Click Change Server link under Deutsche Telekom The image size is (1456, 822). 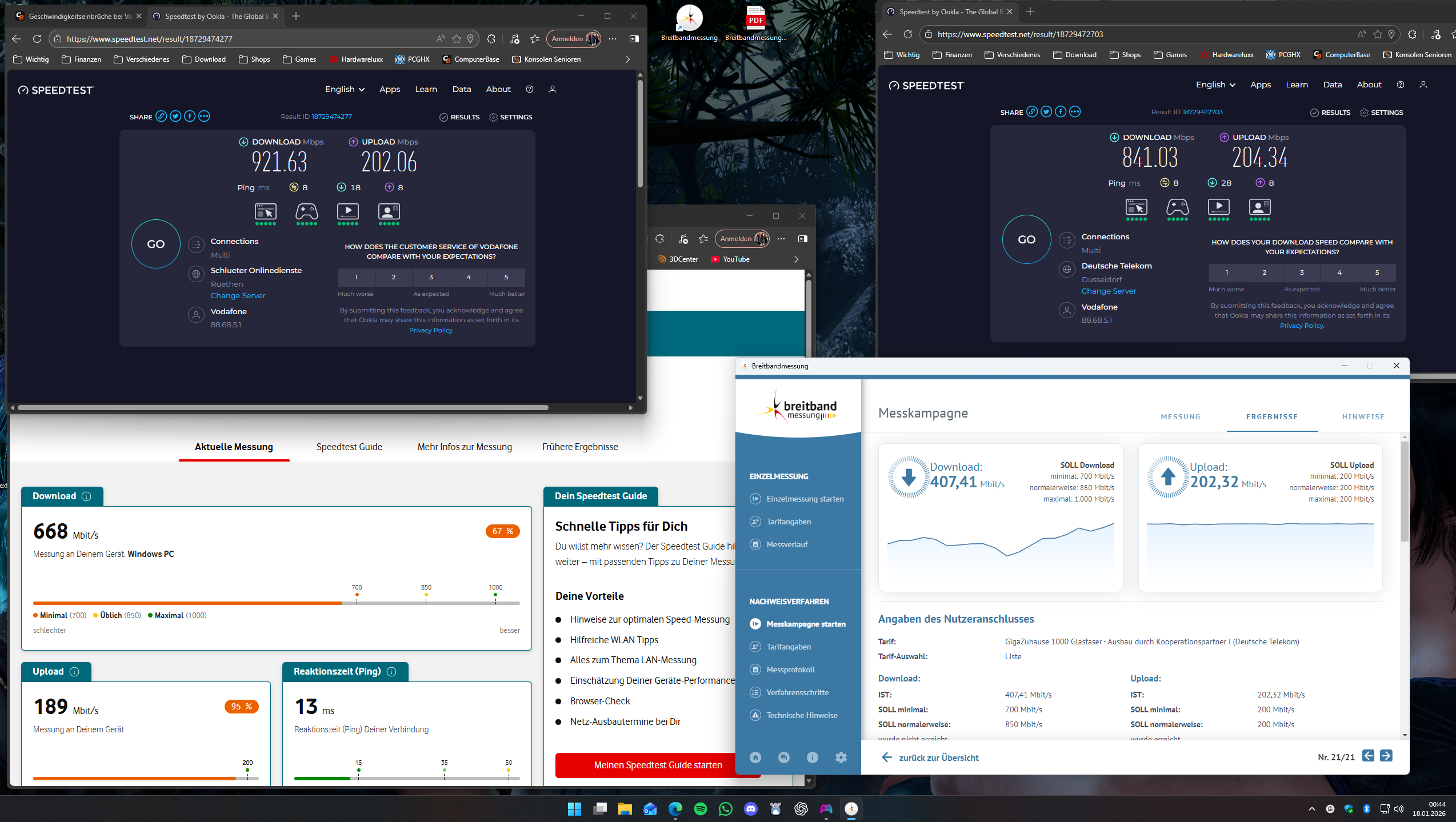coord(1109,291)
